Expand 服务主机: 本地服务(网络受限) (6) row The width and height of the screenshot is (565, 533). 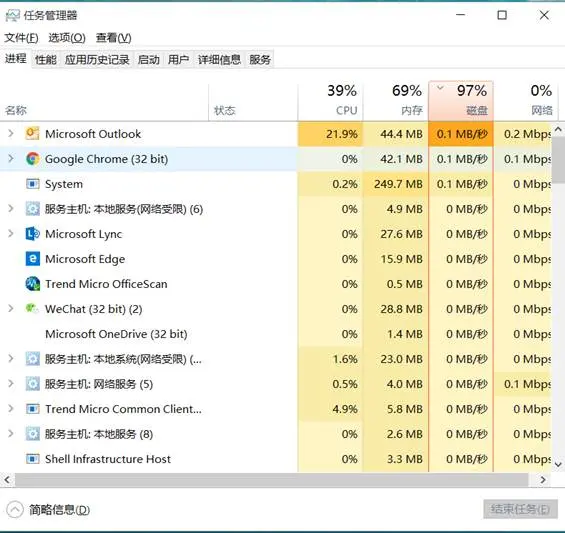pos(10,209)
